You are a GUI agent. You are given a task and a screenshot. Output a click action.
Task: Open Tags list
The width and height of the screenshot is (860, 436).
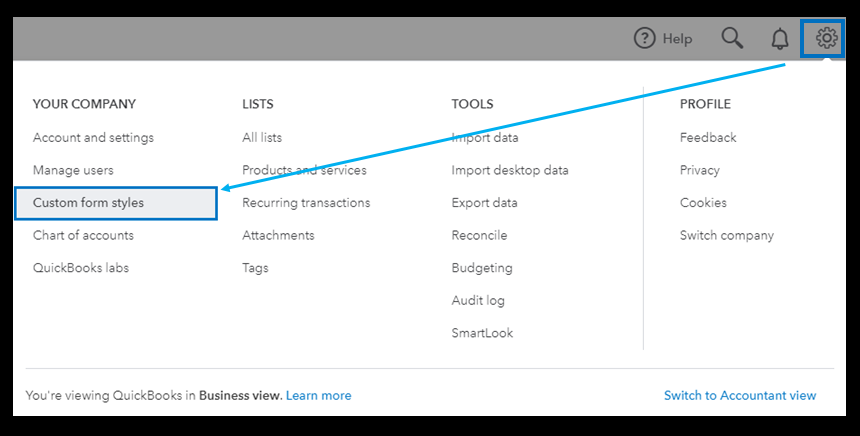click(255, 268)
